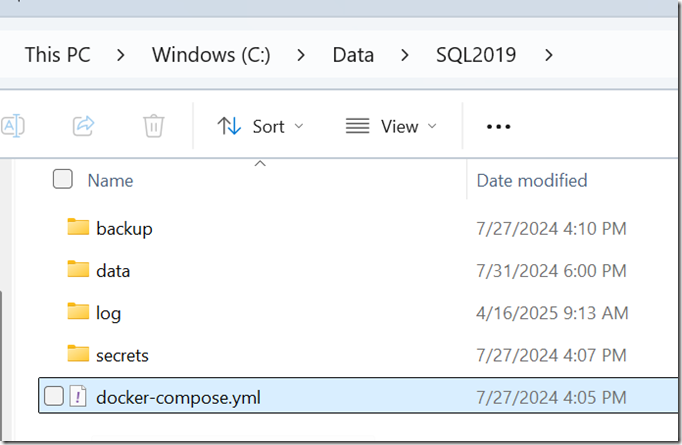This screenshot has height=445, width=682.
Task: Sort by the Date modified column header
Action: point(532,180)
